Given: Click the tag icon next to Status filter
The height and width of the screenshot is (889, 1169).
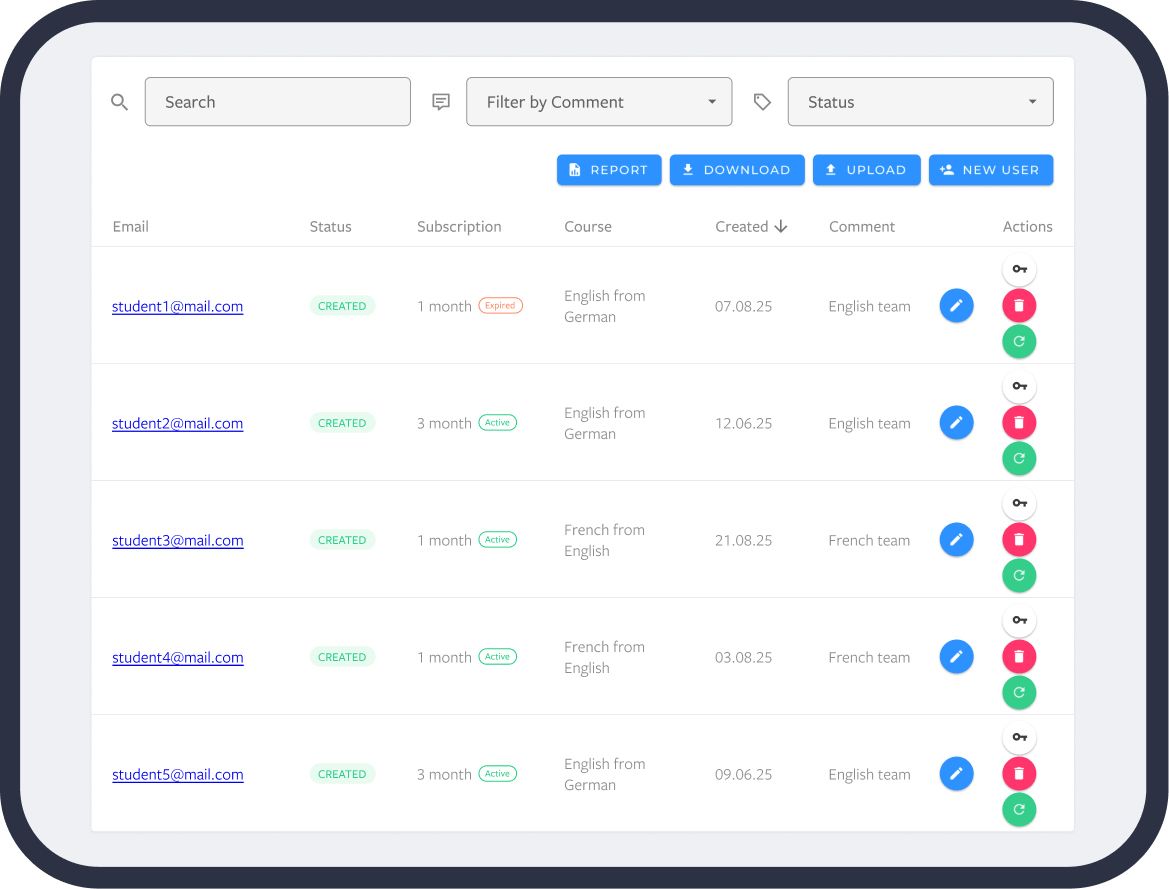Looking at the screenshot, I should (x=762, y=101).
